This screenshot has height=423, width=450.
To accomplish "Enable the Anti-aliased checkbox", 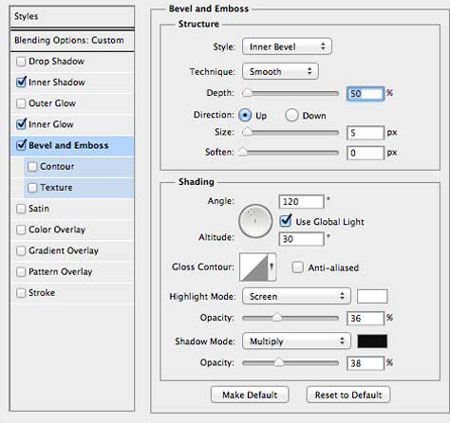I will [x=297, y=267].
